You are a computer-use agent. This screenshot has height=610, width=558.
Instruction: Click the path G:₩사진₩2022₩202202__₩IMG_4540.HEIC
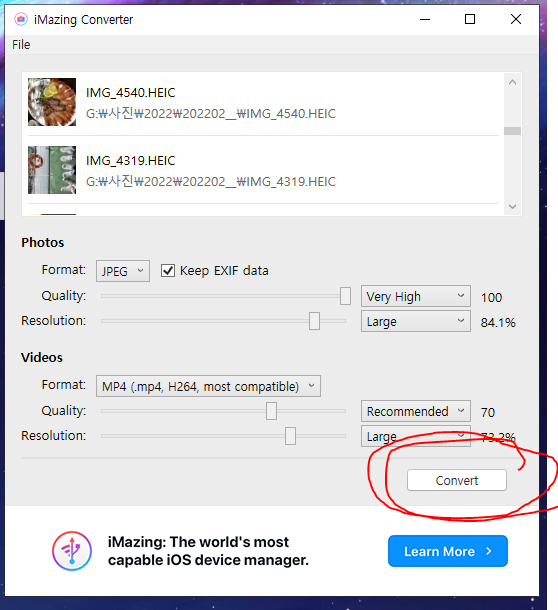pos(211,114)
